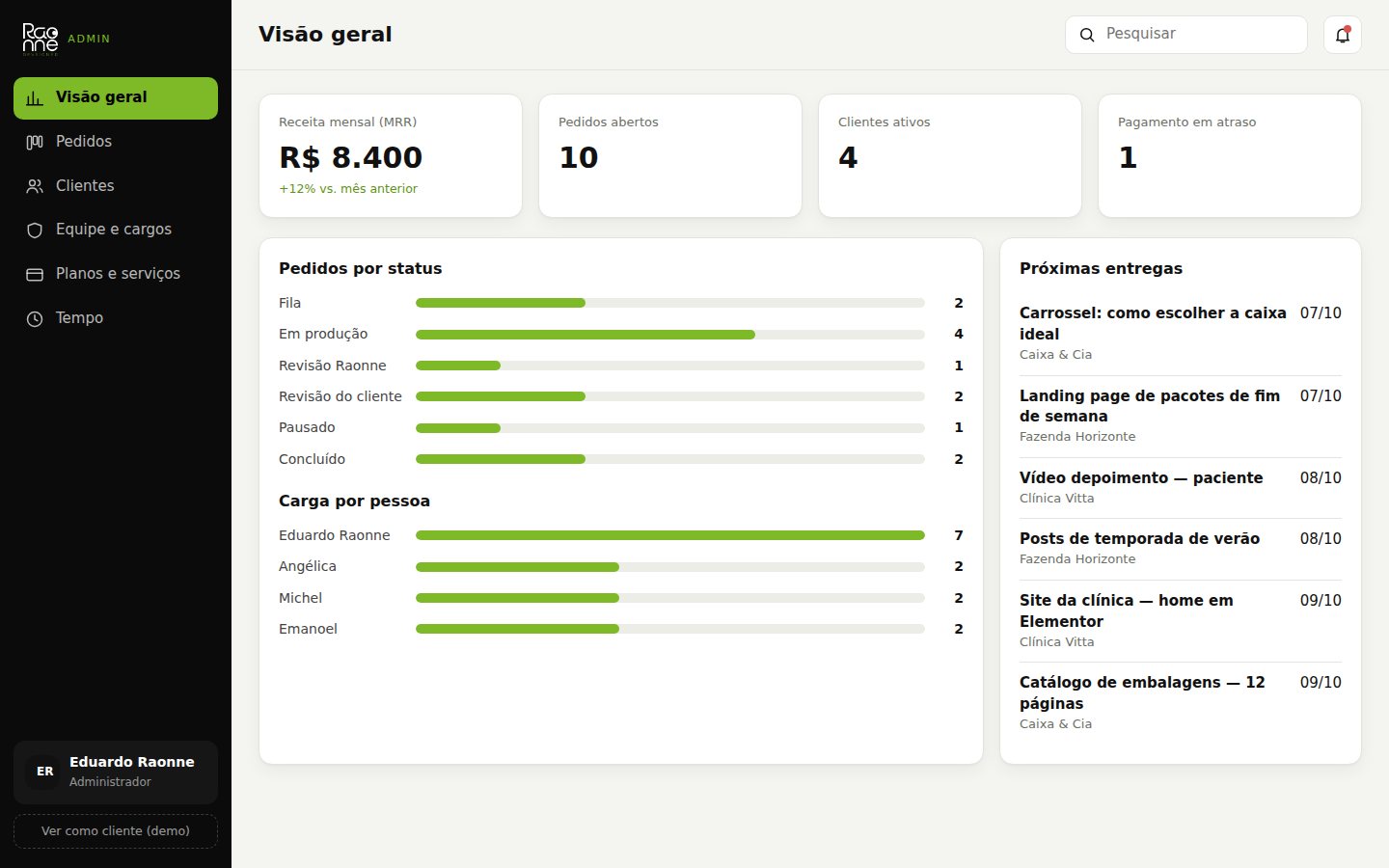Click the bar chart icon beside Visão geral
This screenshot has width=1389, height=868.
(x=35, y=97)
